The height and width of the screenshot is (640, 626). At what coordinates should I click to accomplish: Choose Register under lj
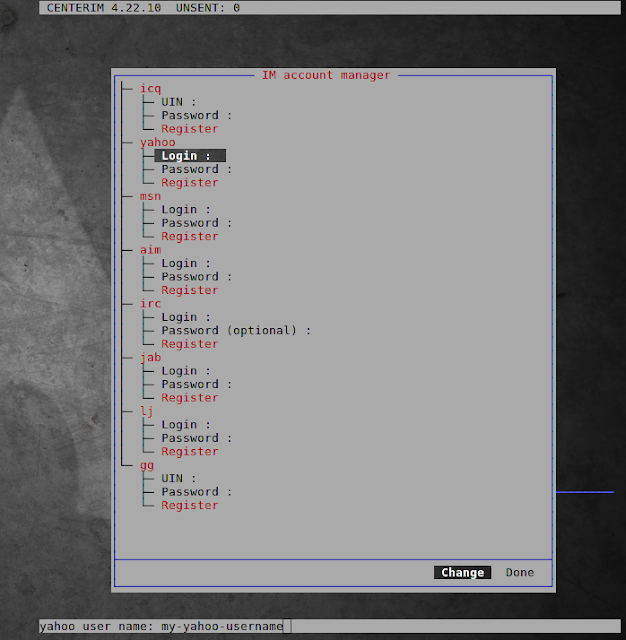[190, 452]
